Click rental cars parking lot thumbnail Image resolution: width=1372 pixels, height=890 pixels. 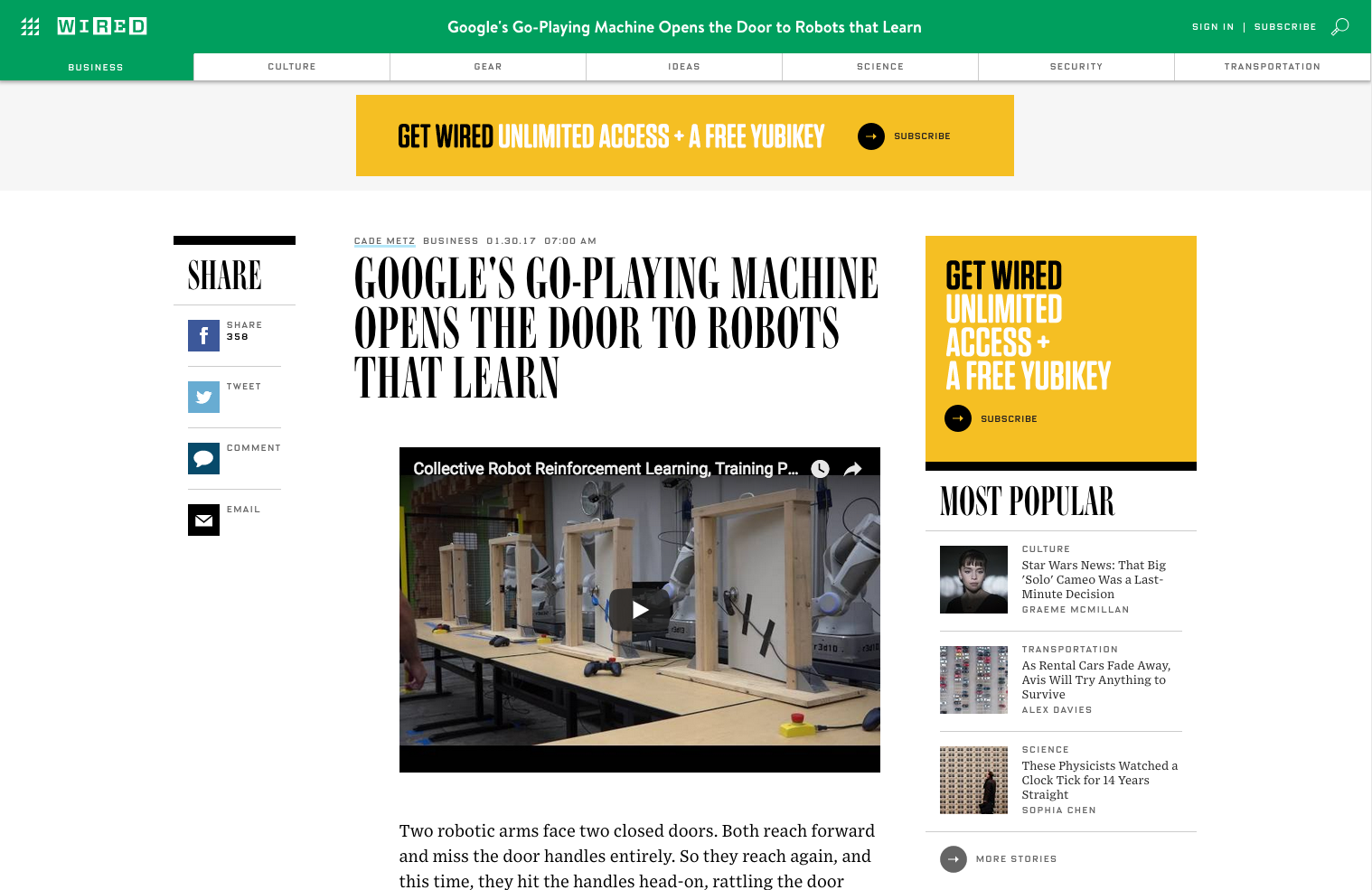tap(973, 679)
